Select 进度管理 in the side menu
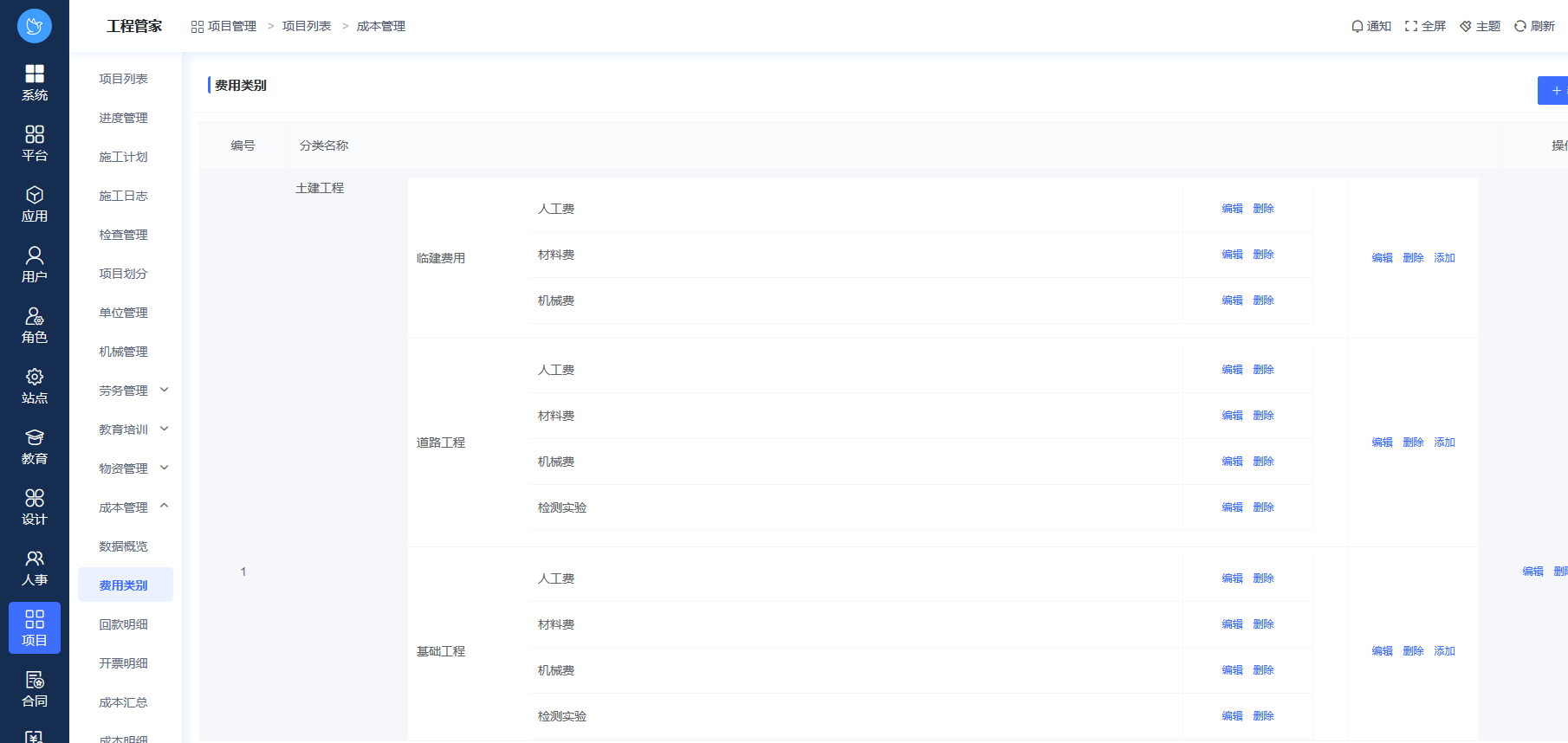This screenshot has height=743, width=1568. coord(124,118)
